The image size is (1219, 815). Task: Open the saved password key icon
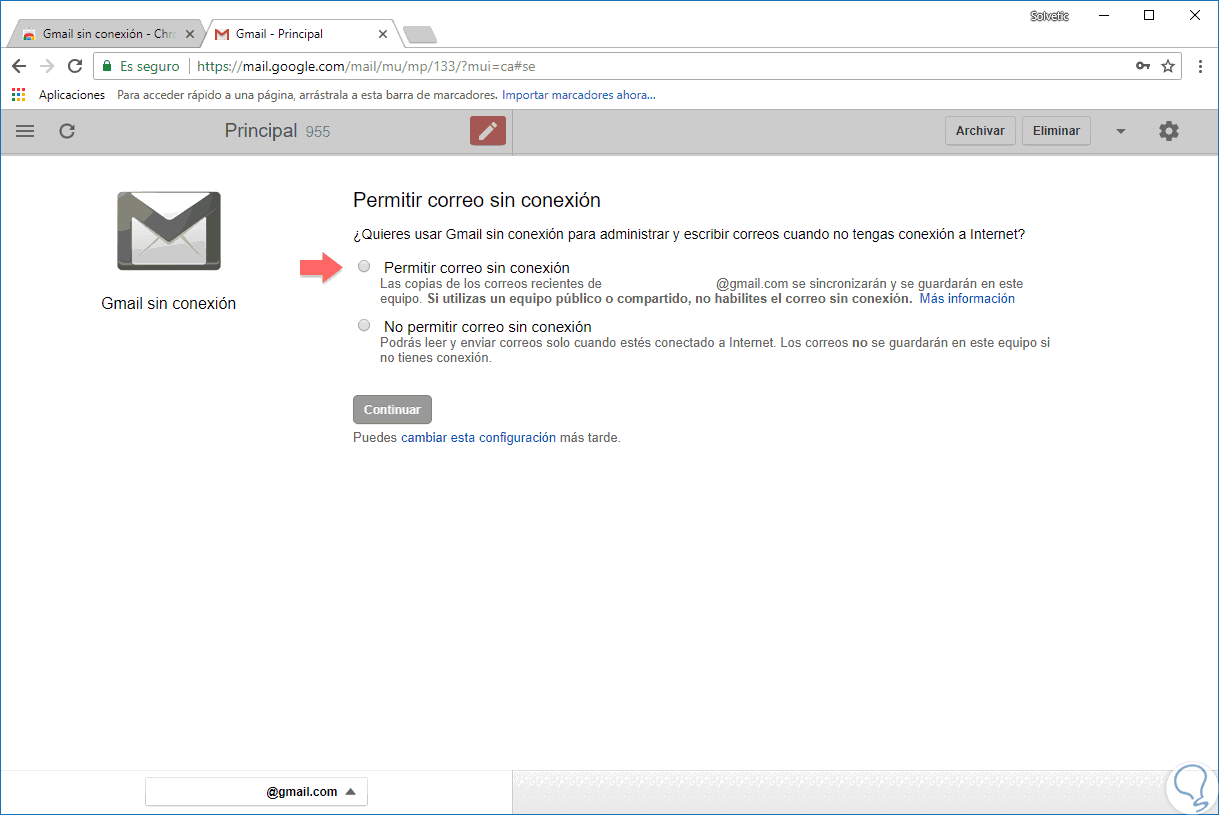click(x=1142, y=66)
